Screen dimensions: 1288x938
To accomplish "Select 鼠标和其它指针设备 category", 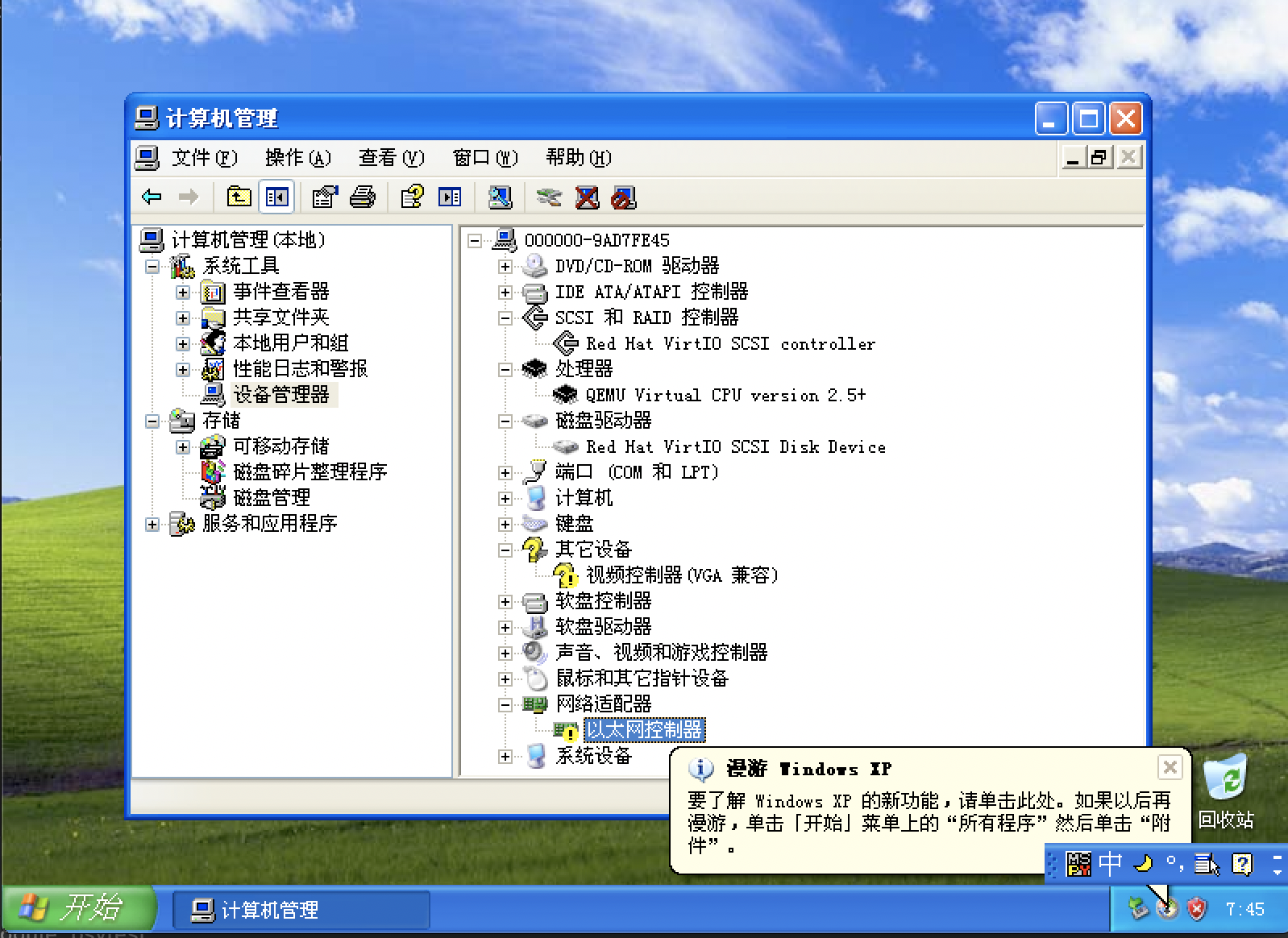I will click(x=642, y=679).
